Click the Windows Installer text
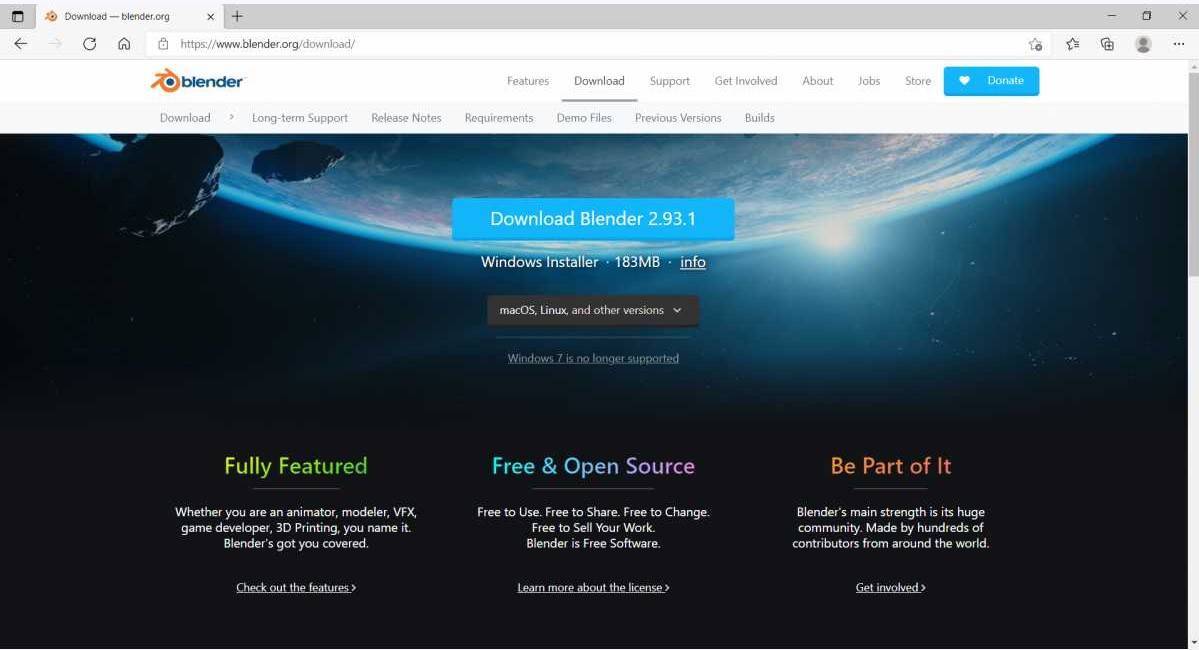This screenshot has height=650, width=1199. click(x=539, y=262)
